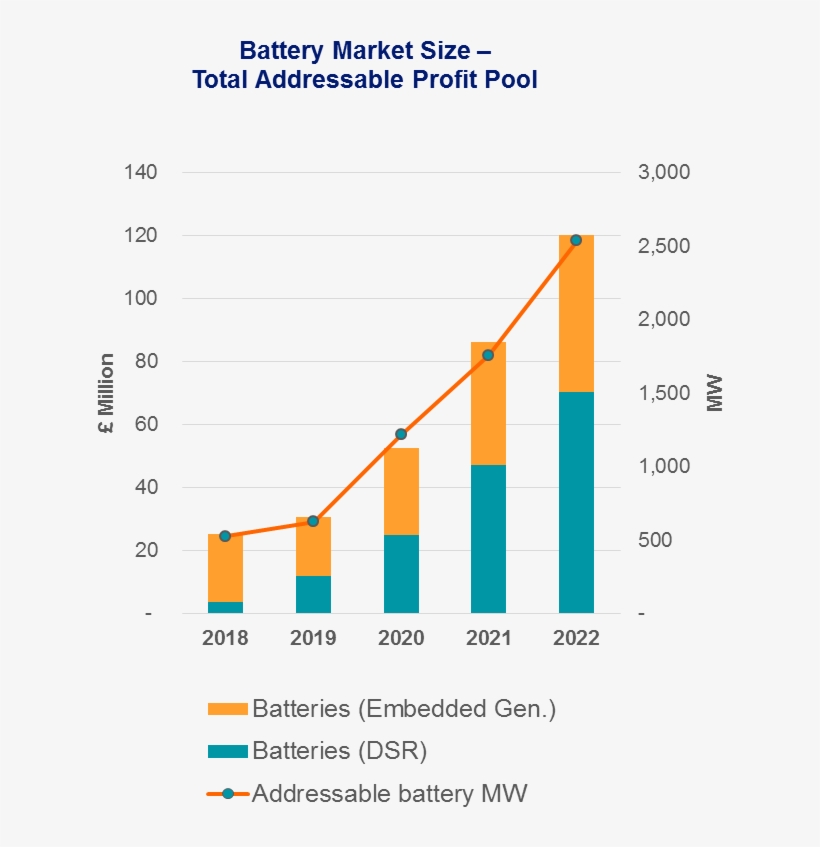The height and width of the screenshot is (847, 820).
Task: Click the orange Batteries (Embedded Gen.) legend swatch
Action: [227, 709]
